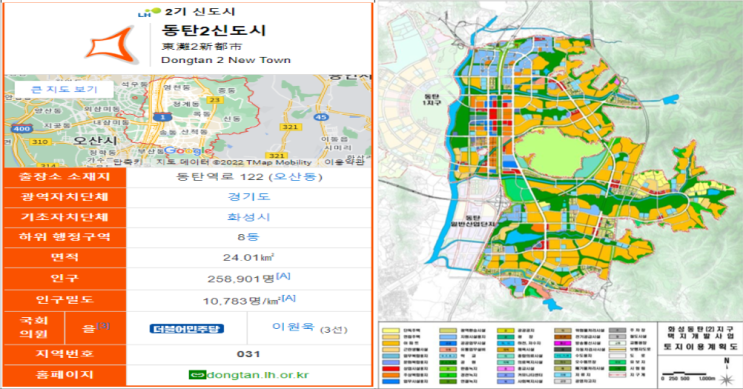Click the green homepage link icon
Viewport: 743px width, 389px height.
pyautogui.click(x=197, y=375)
